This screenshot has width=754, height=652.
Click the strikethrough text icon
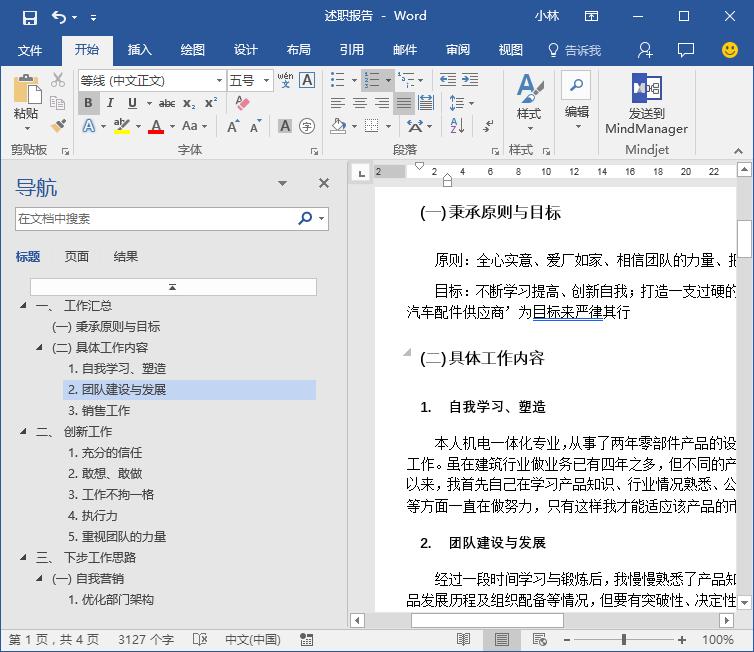pos(166,103)
